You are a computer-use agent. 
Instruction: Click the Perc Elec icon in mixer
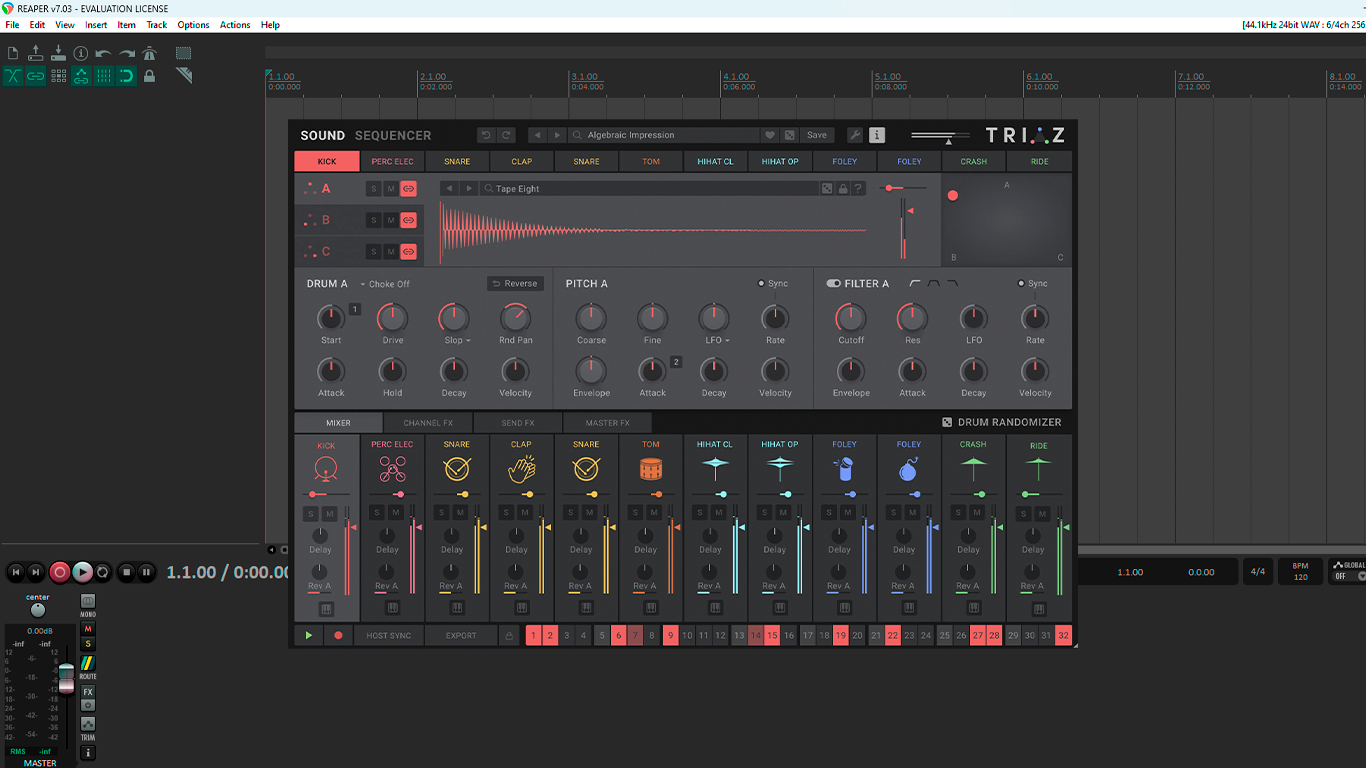coord(392,468)
